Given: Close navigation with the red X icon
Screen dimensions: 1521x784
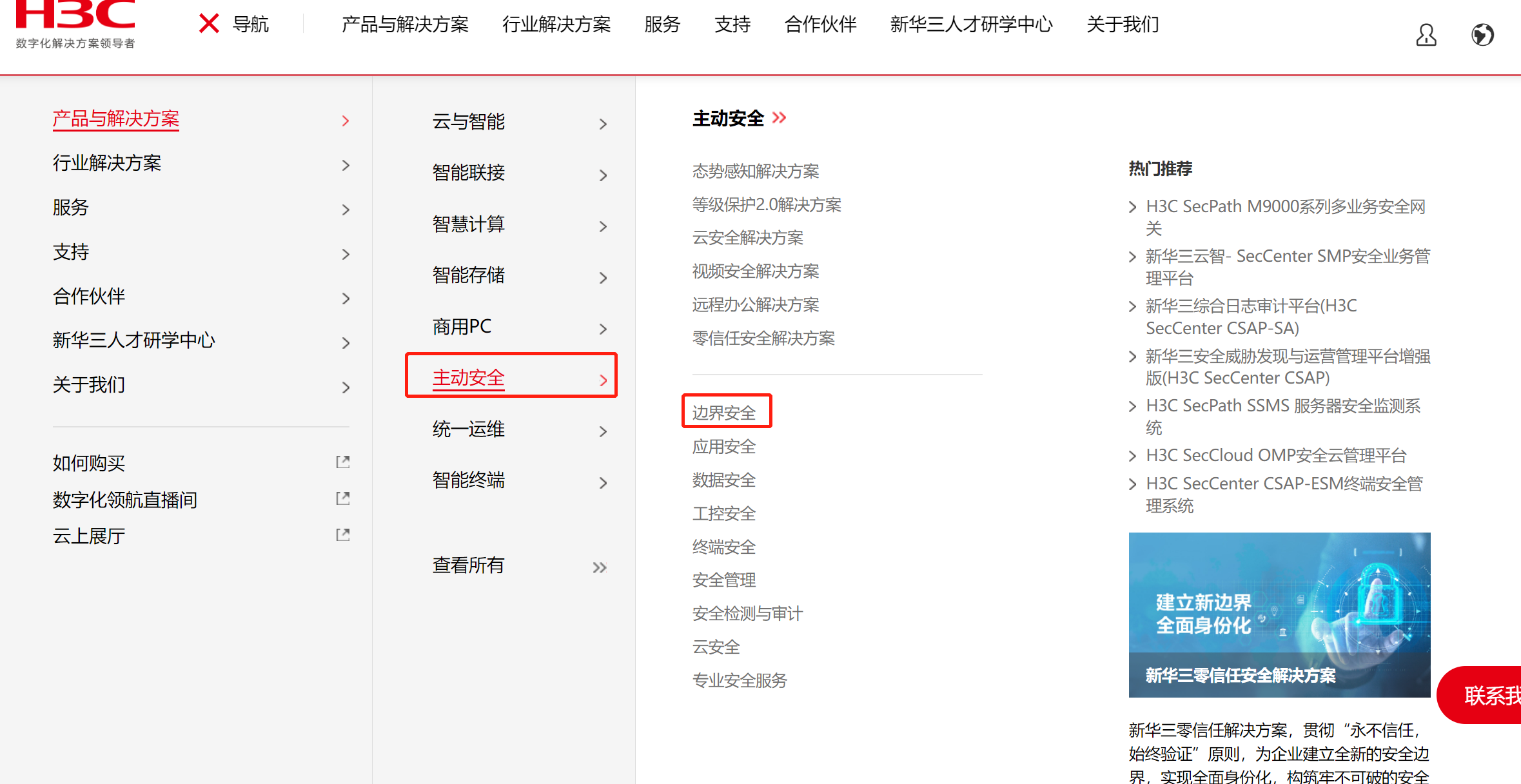Looking at the screenshot, I should 209,24.
